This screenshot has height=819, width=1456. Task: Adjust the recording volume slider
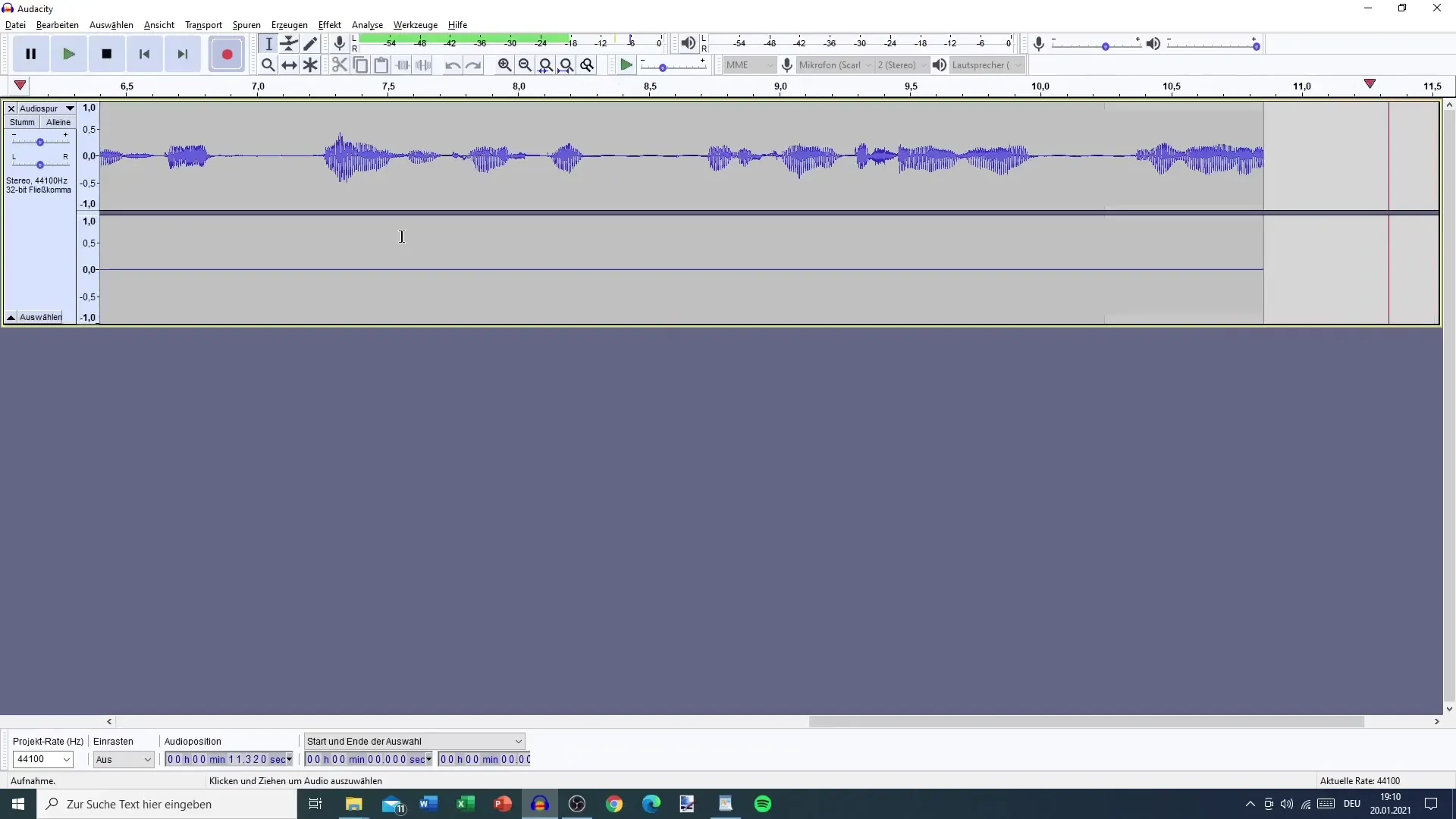pos(1106,46)
